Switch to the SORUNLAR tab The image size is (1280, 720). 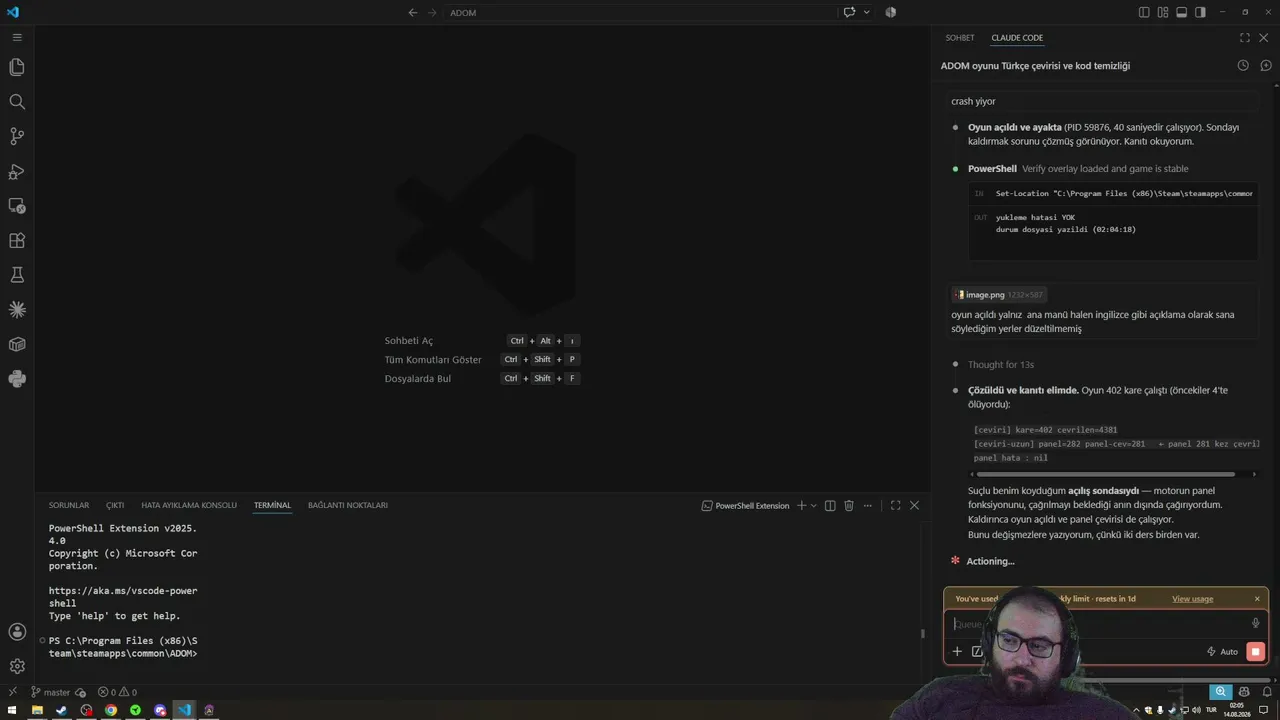click(69, 506)
